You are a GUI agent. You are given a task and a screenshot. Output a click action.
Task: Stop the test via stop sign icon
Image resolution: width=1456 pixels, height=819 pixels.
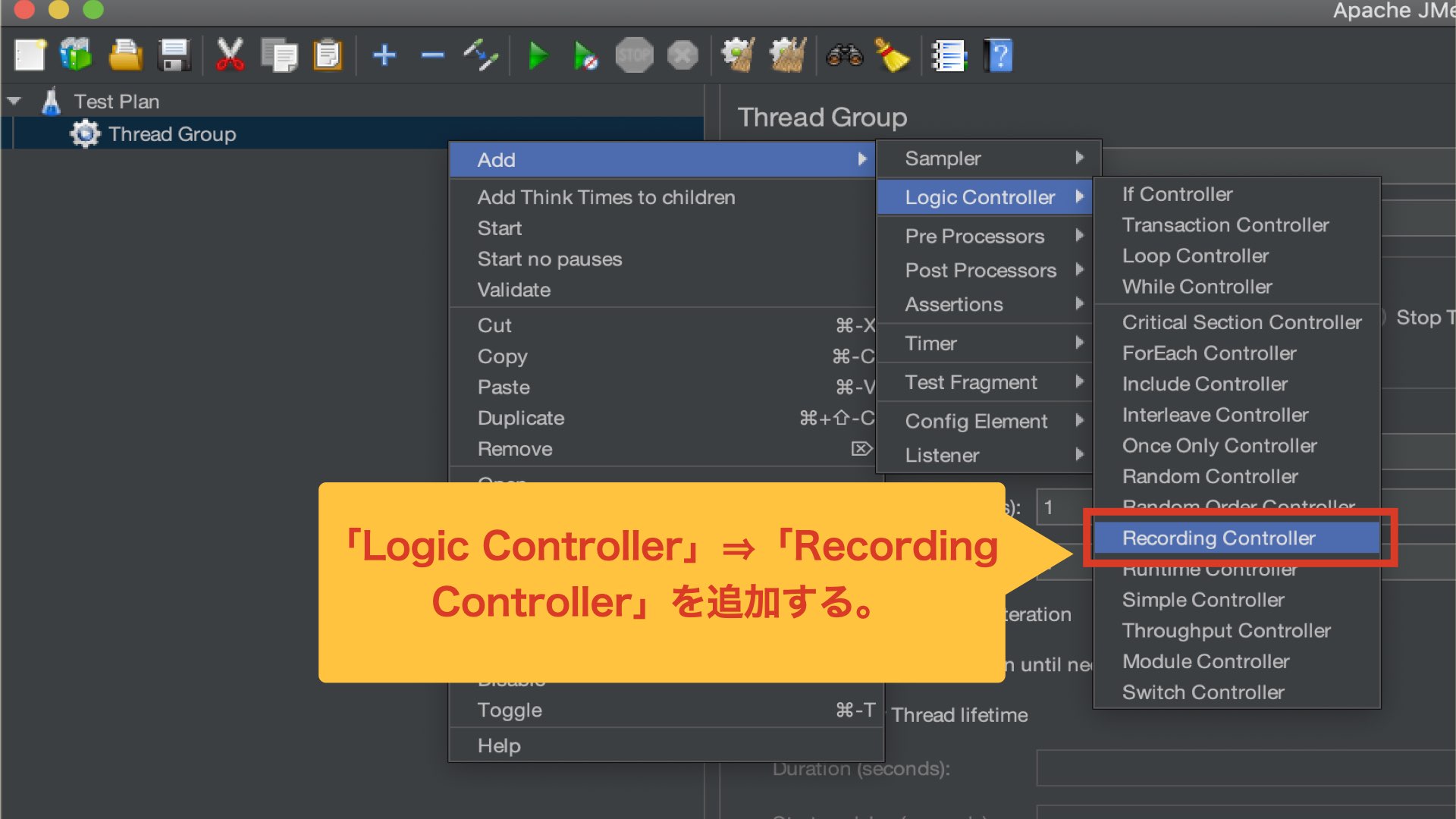[635, 54]
